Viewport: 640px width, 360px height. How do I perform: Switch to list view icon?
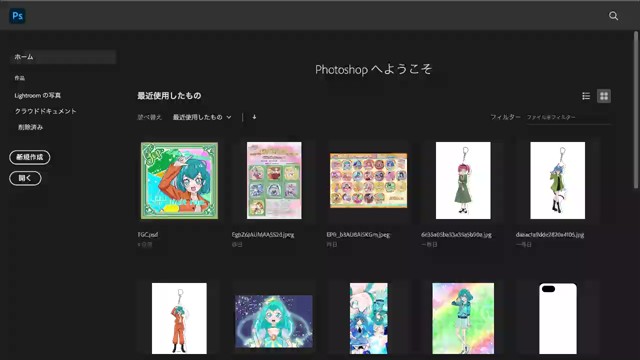(586, 96)
